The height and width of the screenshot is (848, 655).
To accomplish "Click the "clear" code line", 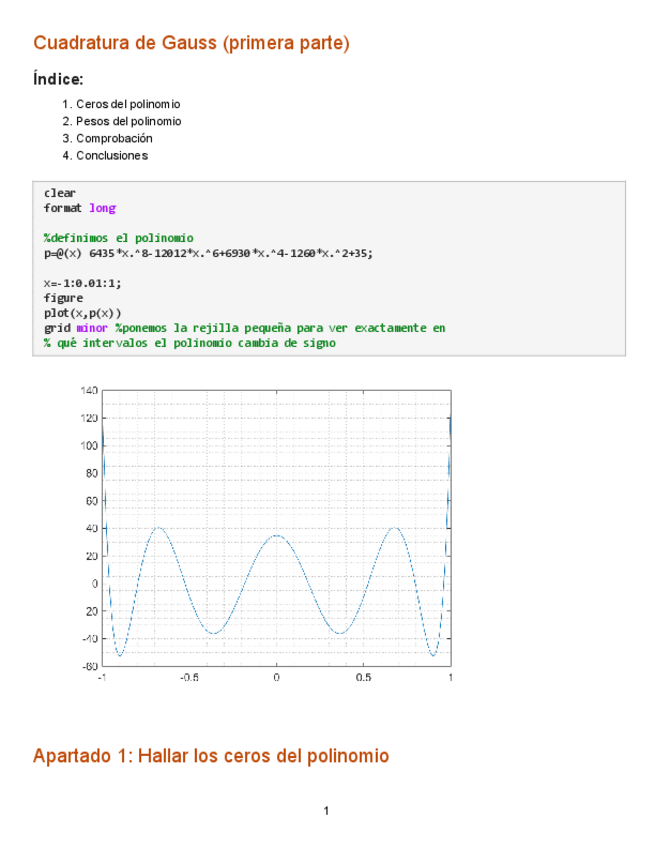I will [60, 193].
